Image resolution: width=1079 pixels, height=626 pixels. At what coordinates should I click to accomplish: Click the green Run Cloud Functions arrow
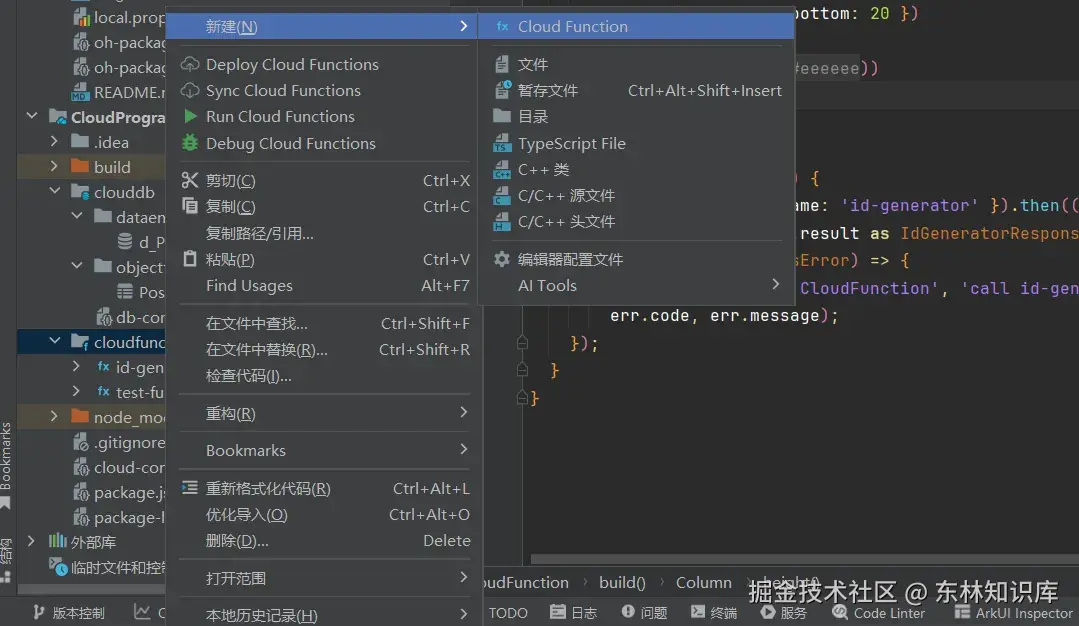coord(191,116)
